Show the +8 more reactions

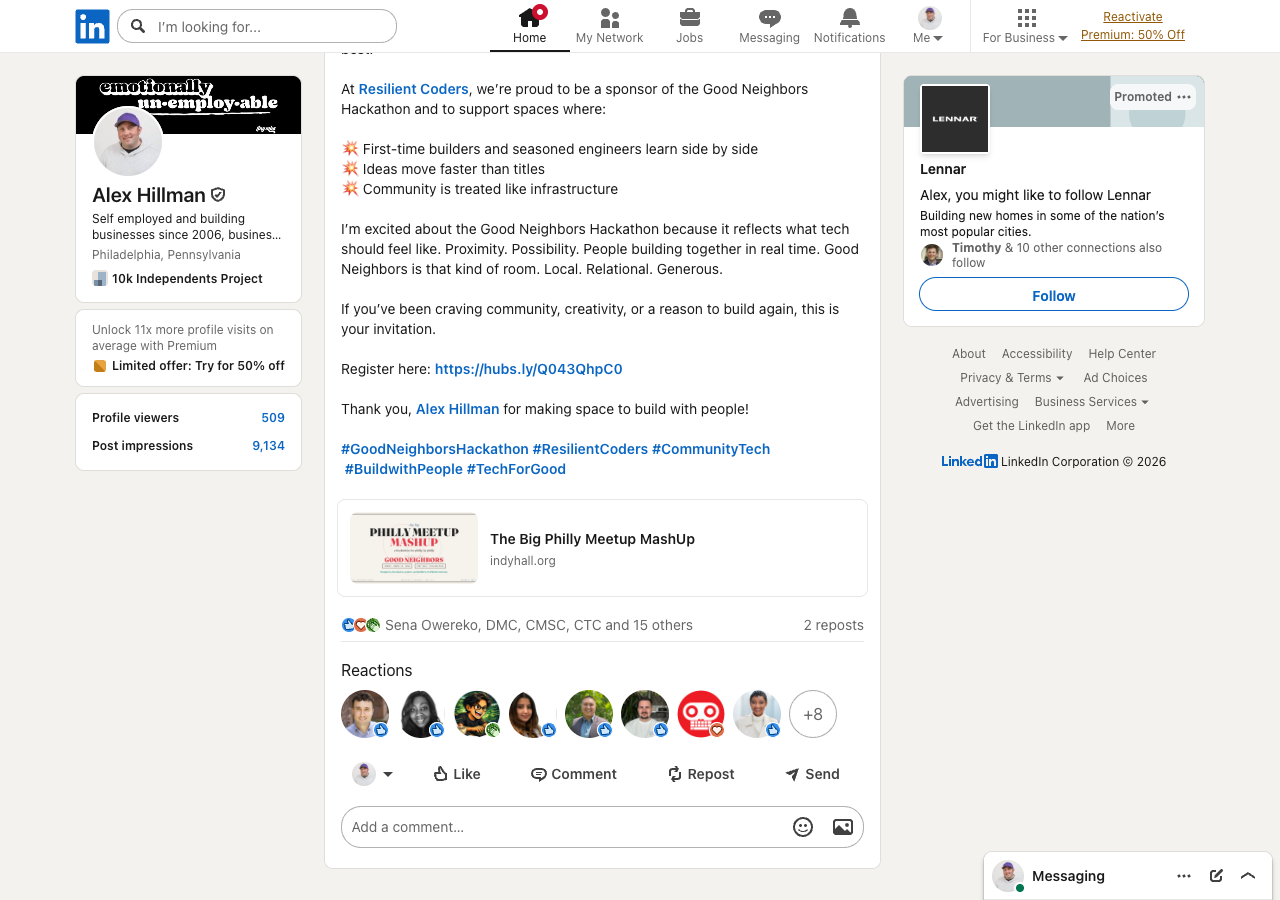tap(813, 714)
